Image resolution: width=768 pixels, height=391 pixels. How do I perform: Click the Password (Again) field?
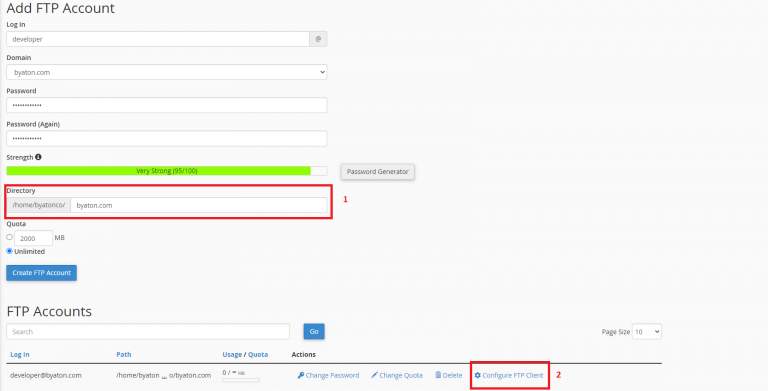coord(167,139)
